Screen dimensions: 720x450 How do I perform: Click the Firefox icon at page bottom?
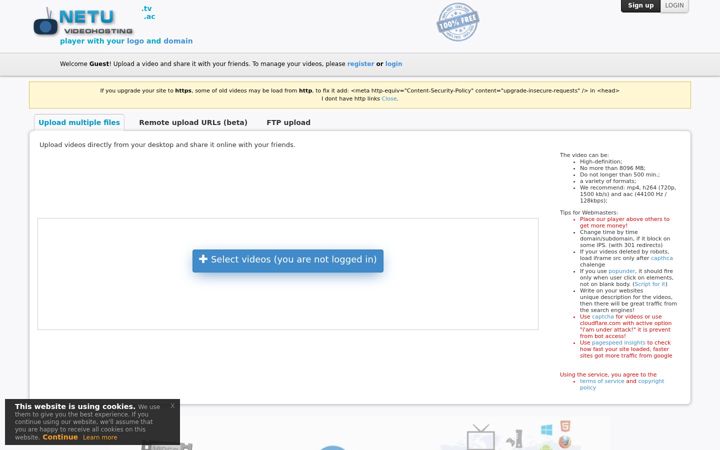tap(565, 442)
